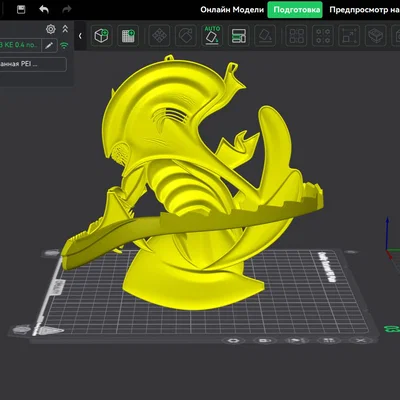Click the plate name edit icon under bed

point(296,340)
